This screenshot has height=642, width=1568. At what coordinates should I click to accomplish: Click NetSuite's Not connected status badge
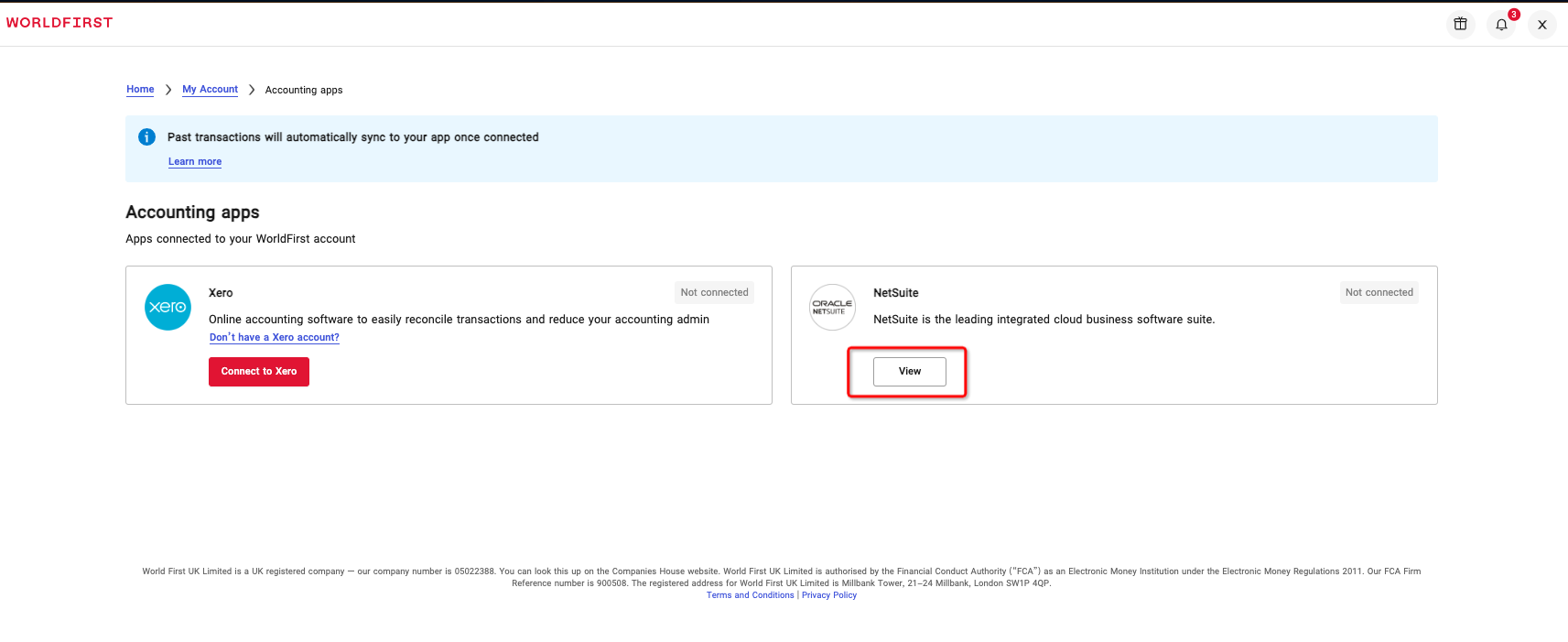1379,293
